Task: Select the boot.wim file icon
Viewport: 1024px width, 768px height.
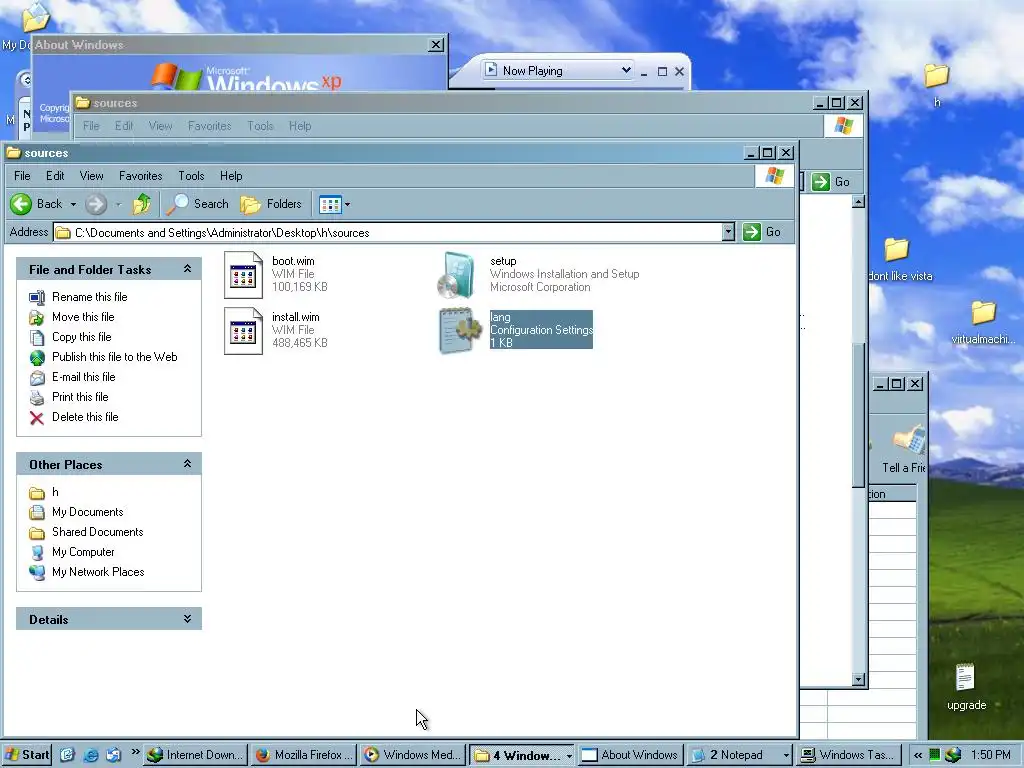Action: tap(244, 275)
